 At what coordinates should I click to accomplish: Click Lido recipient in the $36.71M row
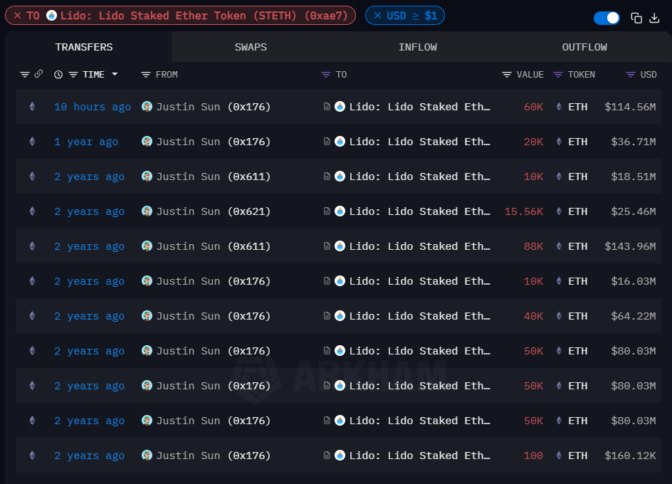[x=419, y=141]
